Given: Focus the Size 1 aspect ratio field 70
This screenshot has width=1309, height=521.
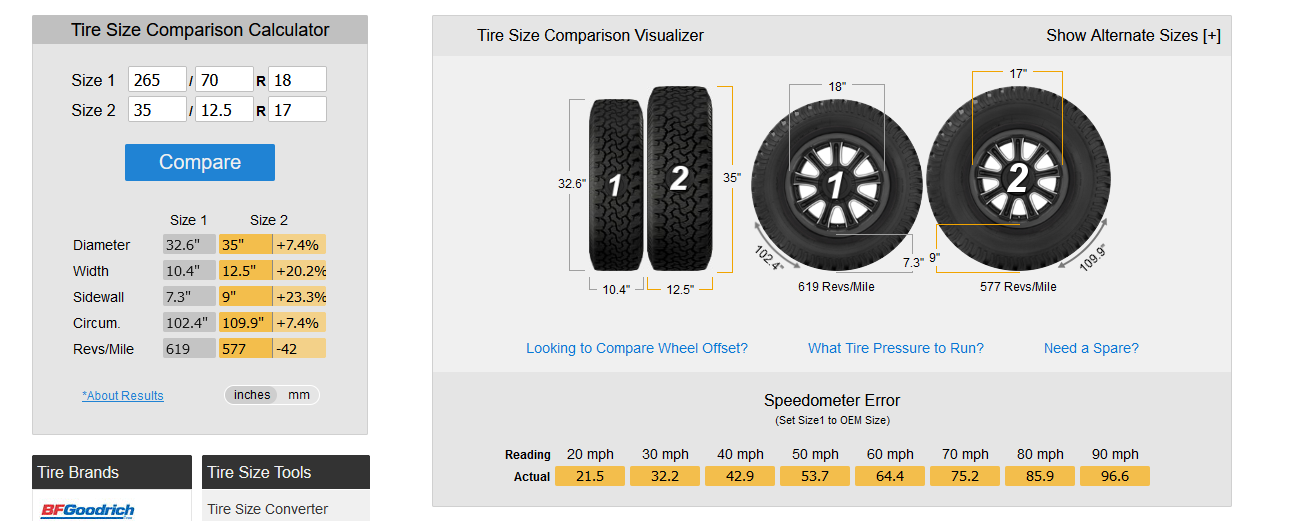Looking at the screenshot, I should click(x=224, y=80).
